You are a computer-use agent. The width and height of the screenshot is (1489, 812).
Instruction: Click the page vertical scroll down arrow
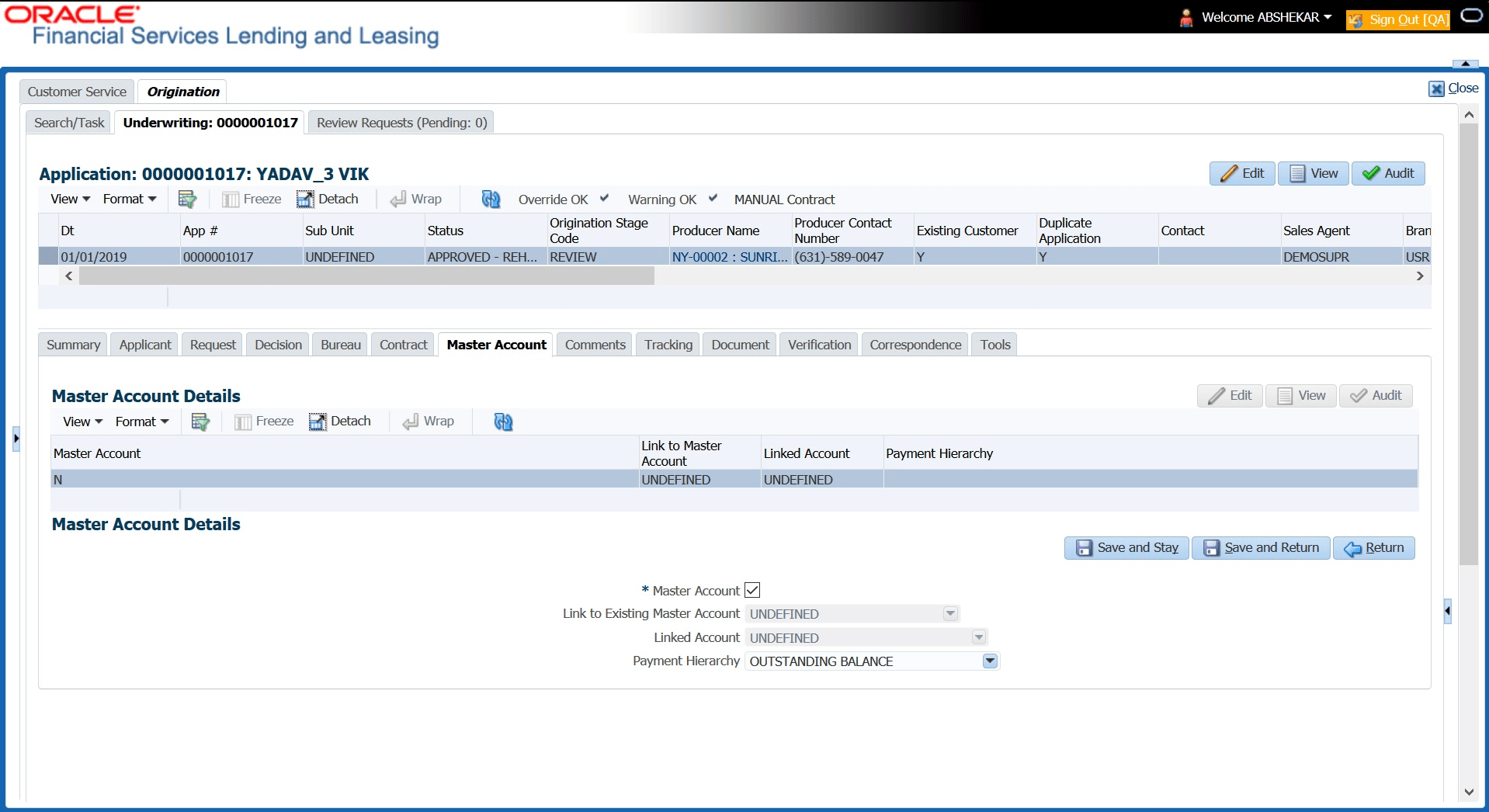(x=1469, y=793)
